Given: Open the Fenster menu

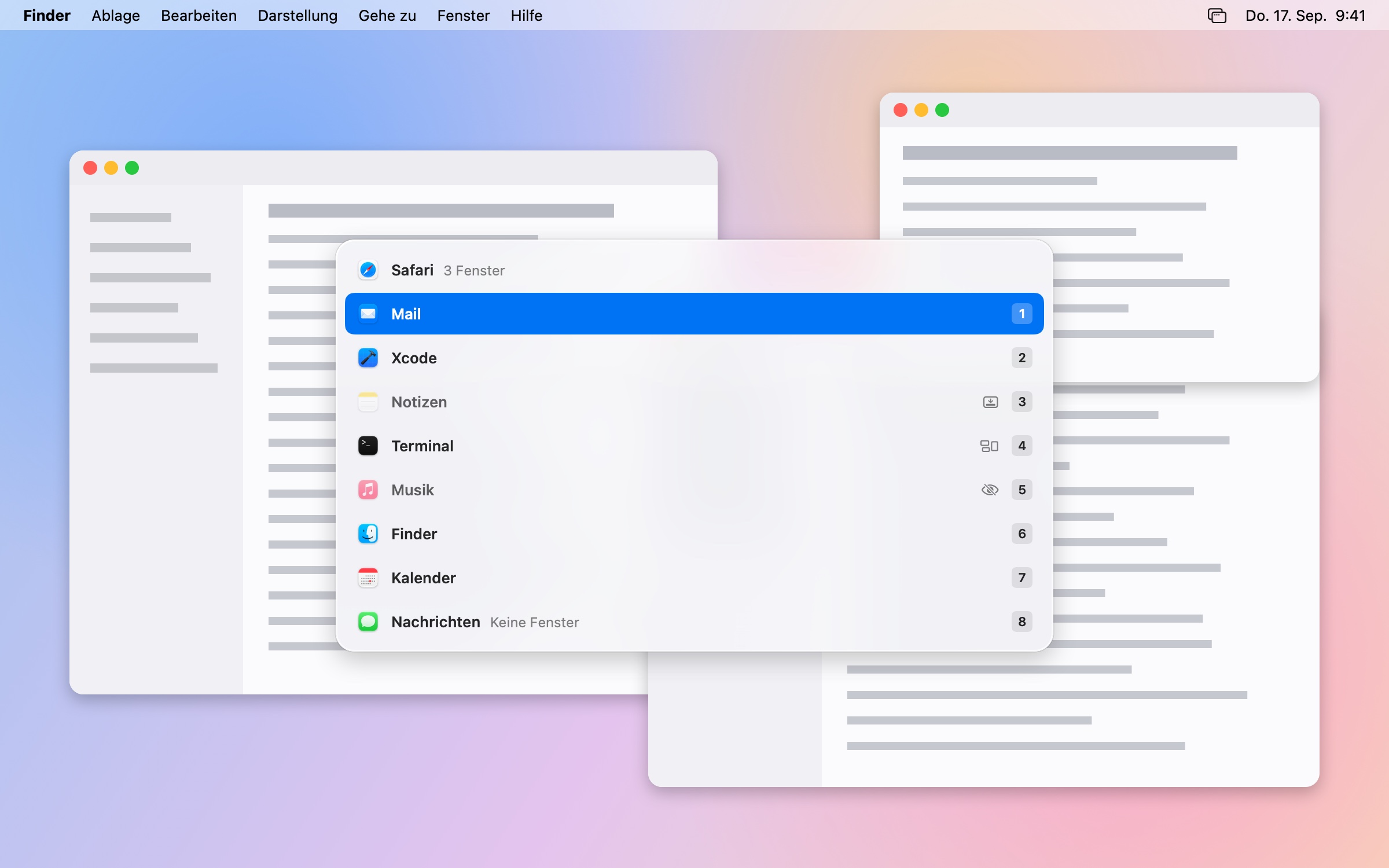Looking at the screenshot, I should click(x=464, y=16).
